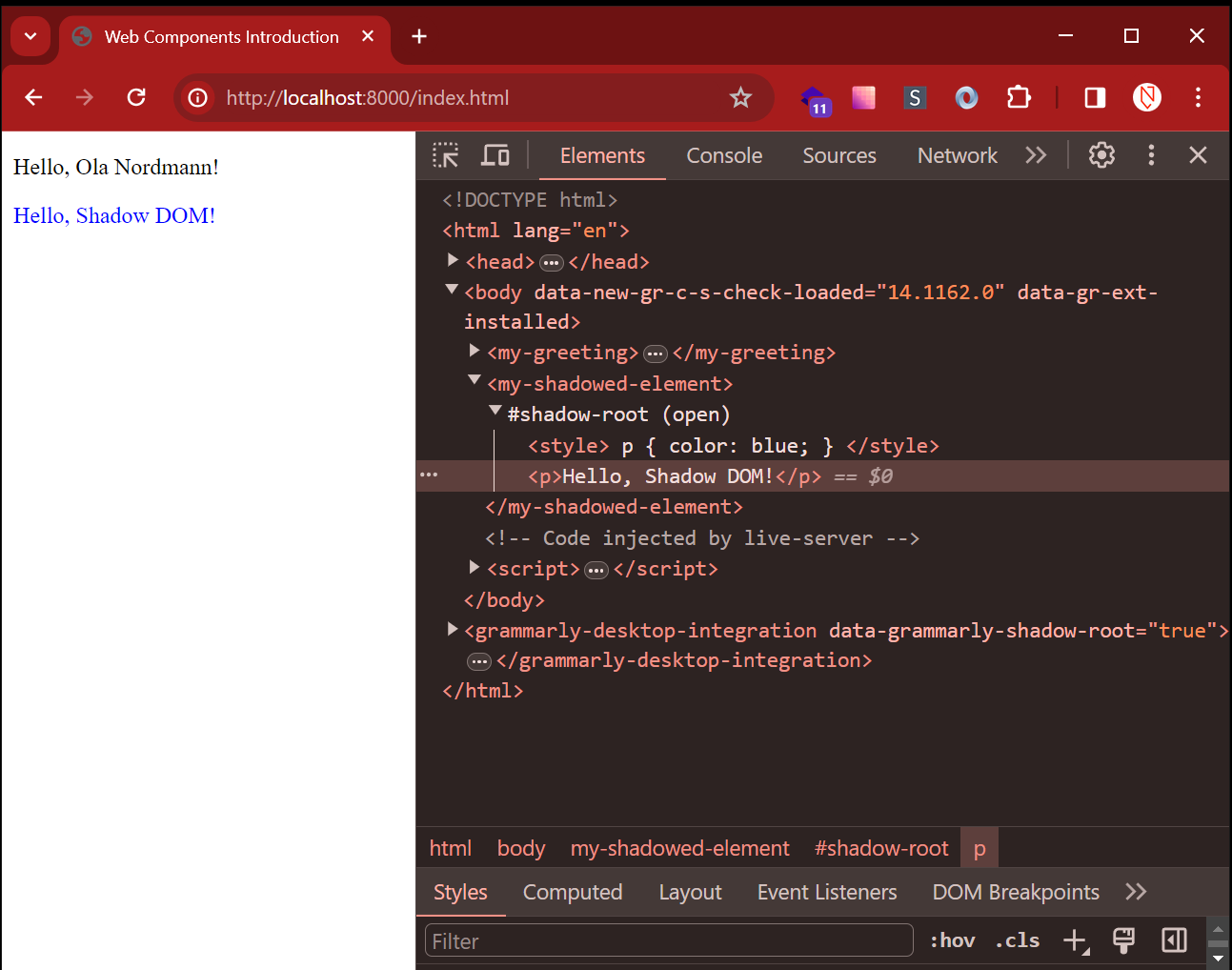Image resolution: width=1232 pixels, height=970 pixels.
Task: Activate the inspect element picker tool
Action: 445,155
